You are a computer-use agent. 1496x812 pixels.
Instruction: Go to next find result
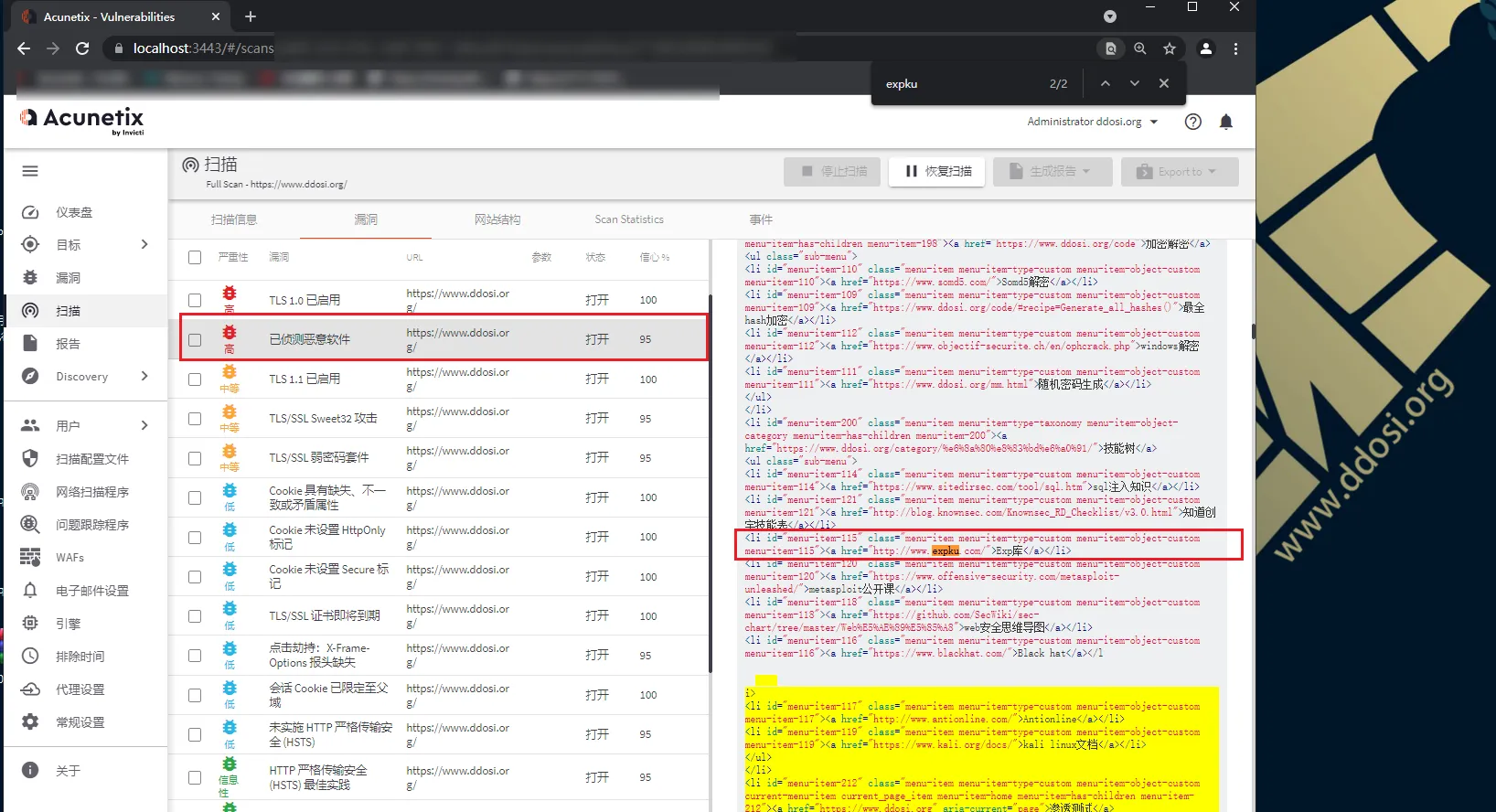[1135, 83]
